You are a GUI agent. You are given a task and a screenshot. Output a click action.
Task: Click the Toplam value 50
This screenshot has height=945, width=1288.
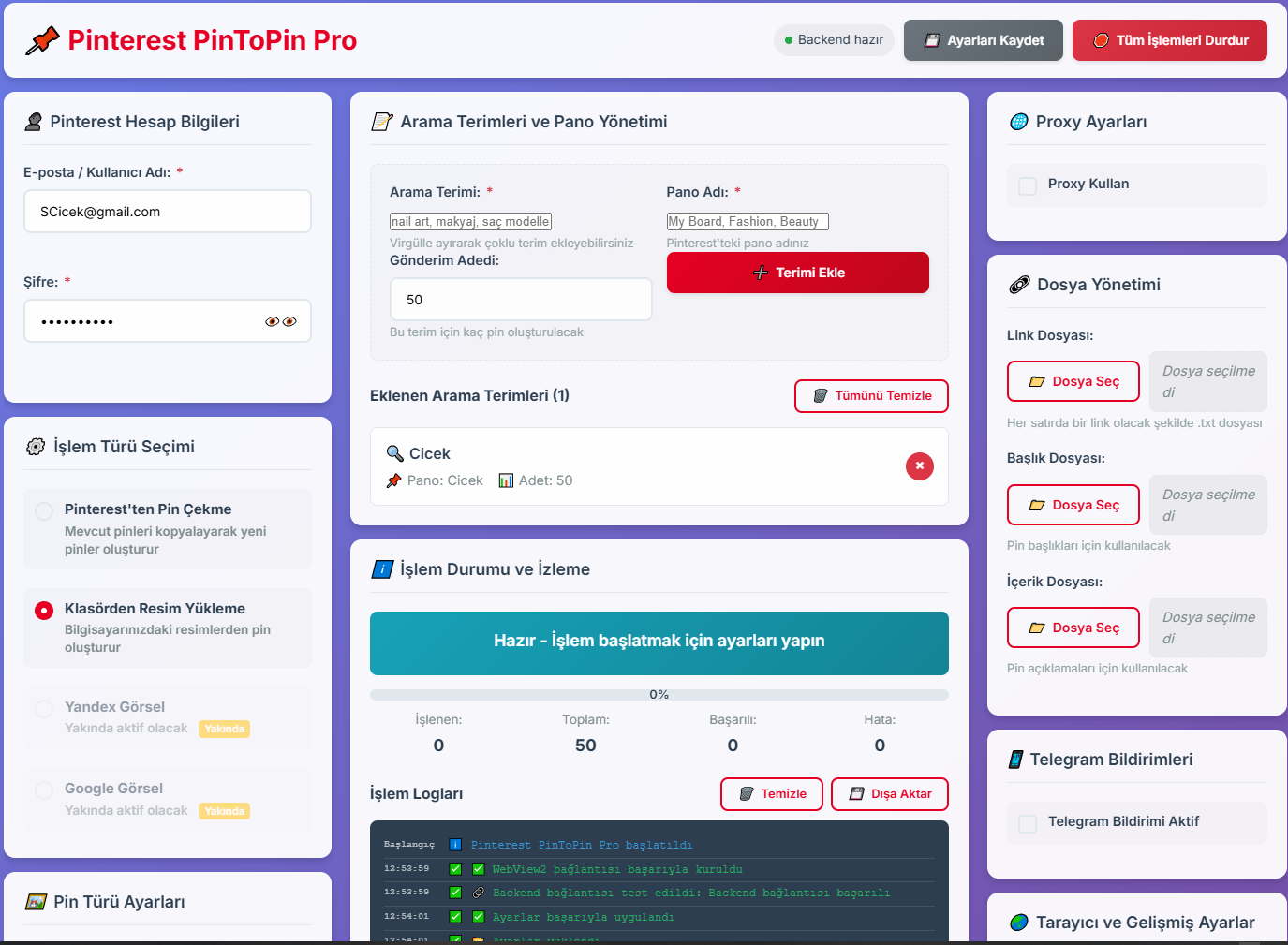pos(585,746)
